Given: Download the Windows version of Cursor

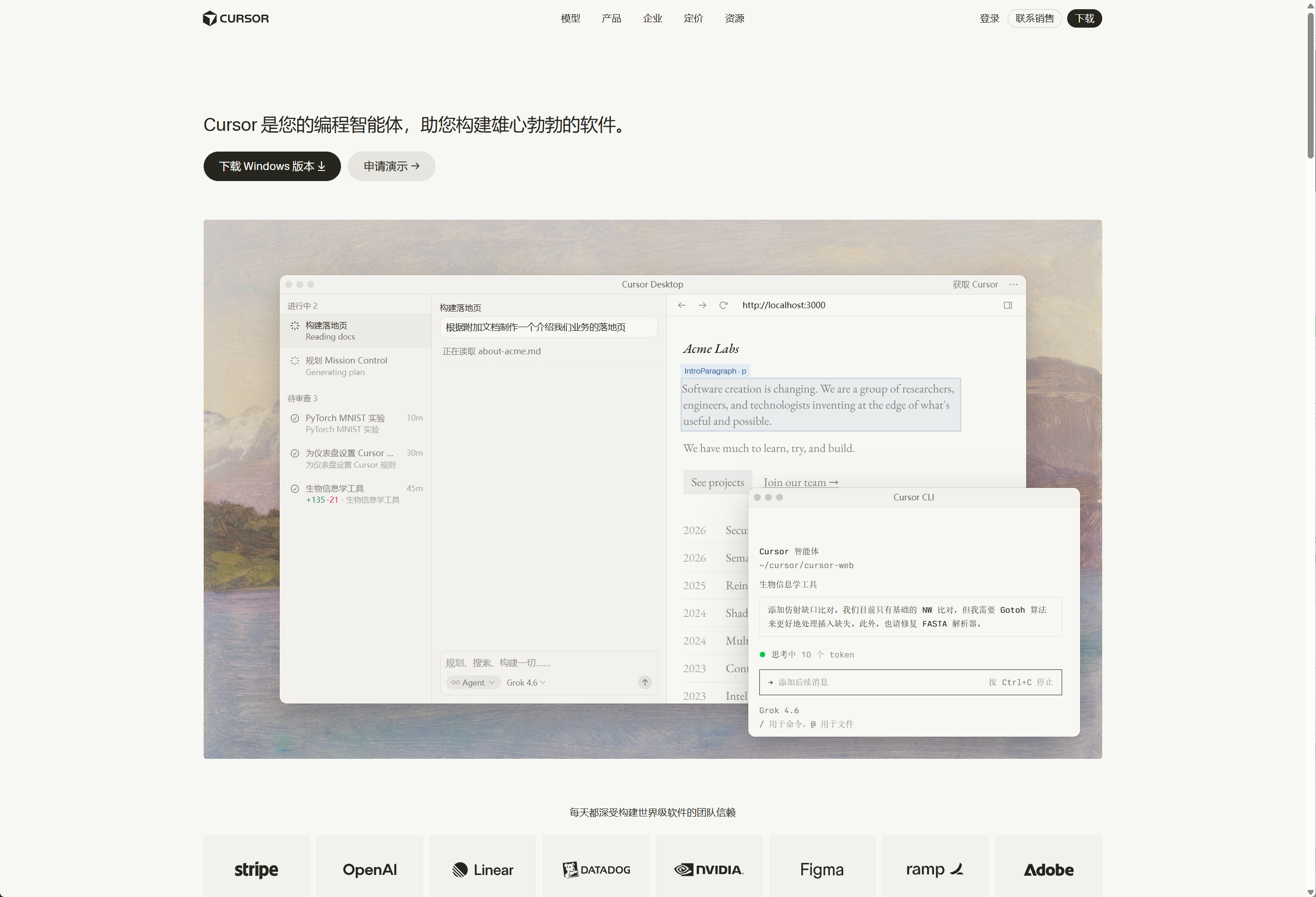Looking at the screenshot, I should coord(272,166).
